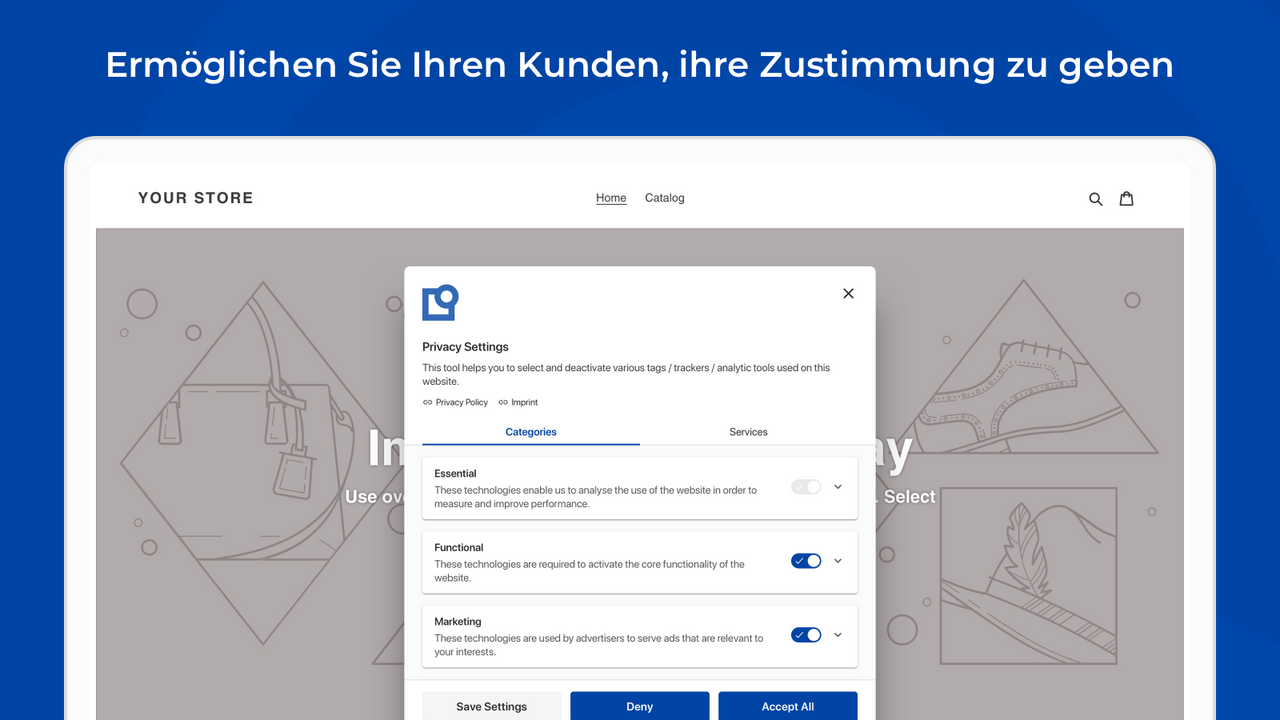Click the tool description mentioning tags / trackers
This screenshot has height=720, width=1280.
point(626,374)
